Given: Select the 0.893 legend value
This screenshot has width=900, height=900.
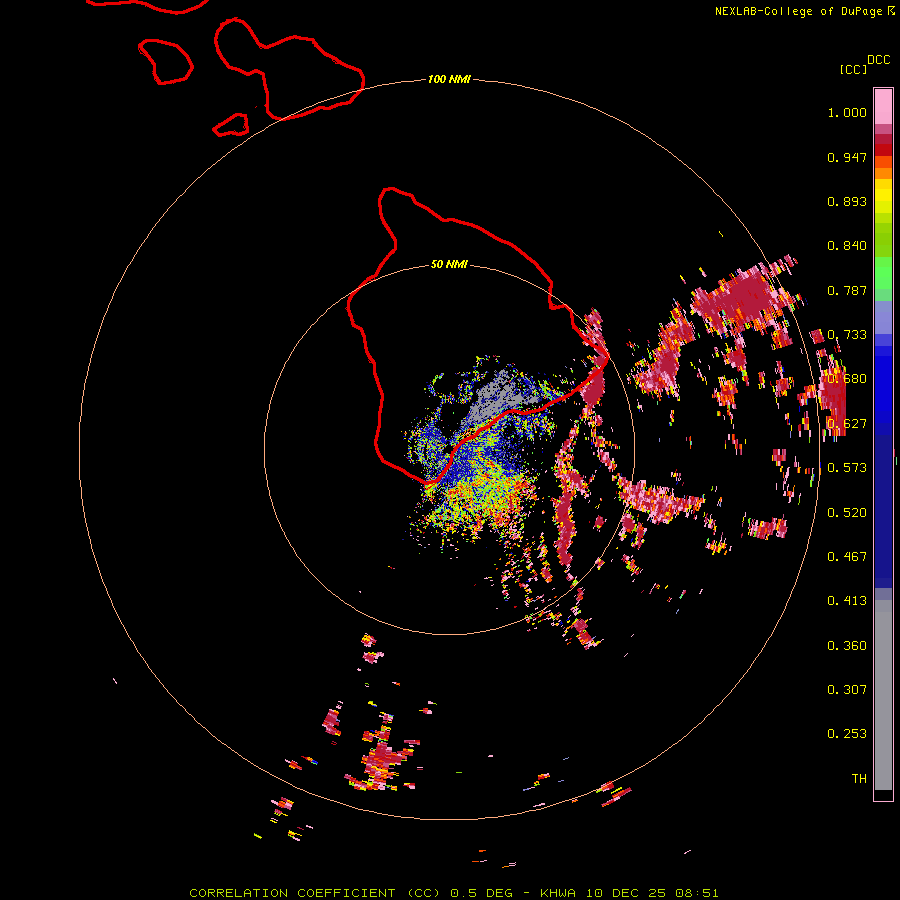Looking at the screenshot, I should point(847,201).
